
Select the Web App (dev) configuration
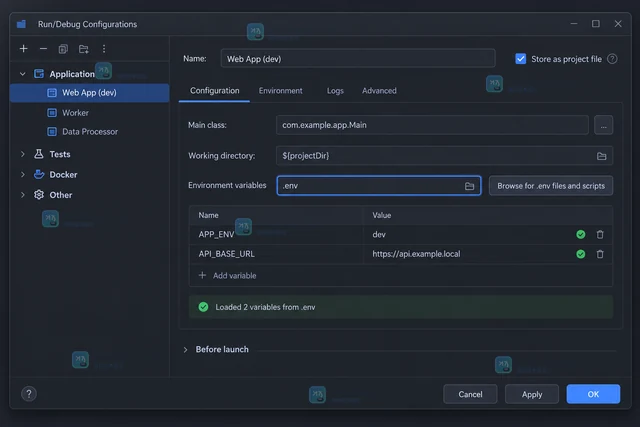pyautogui.click(x=89, y=93)
